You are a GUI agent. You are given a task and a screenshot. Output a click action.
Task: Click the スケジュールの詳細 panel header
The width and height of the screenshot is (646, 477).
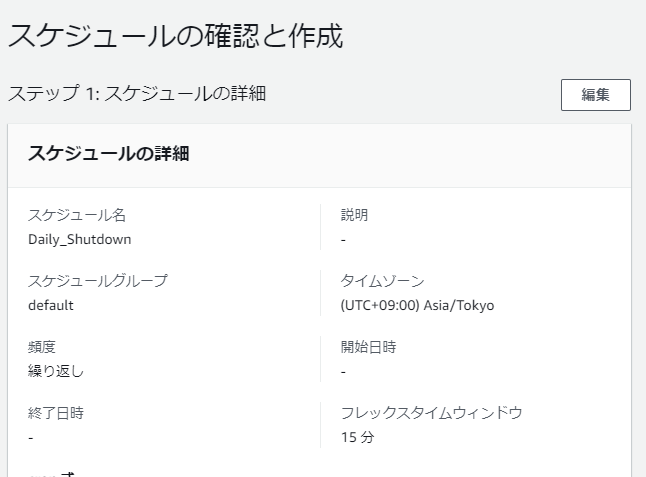click(x=109, y=153)
